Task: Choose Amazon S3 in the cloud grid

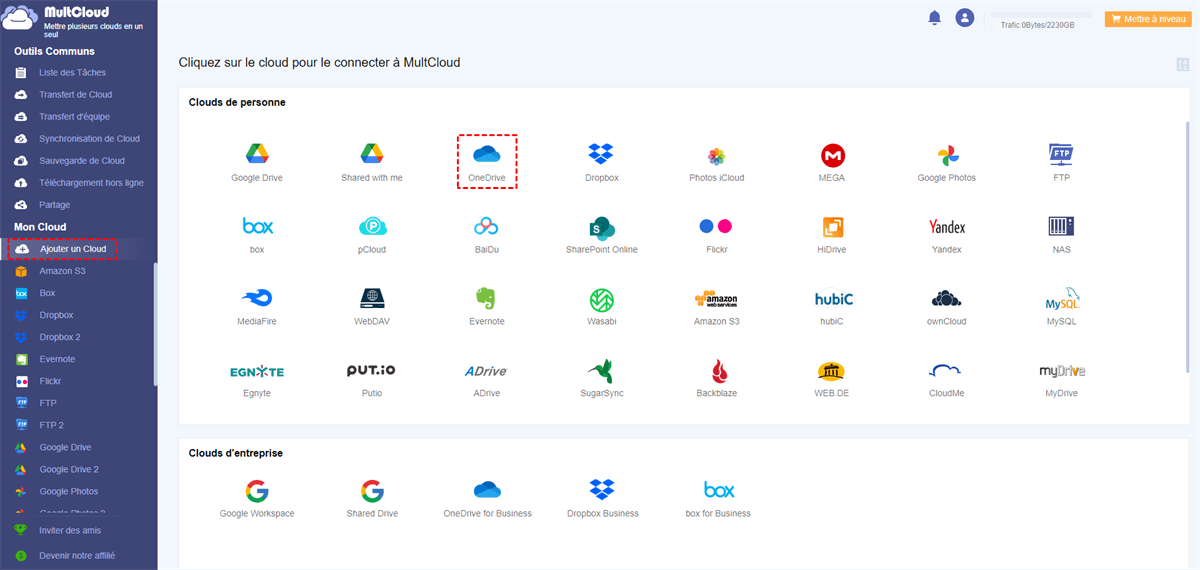Action: (x=716, y=307)
